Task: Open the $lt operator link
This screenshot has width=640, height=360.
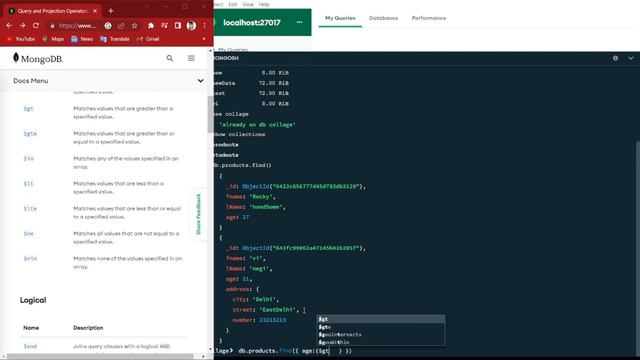Action: (x=28, y=184)
